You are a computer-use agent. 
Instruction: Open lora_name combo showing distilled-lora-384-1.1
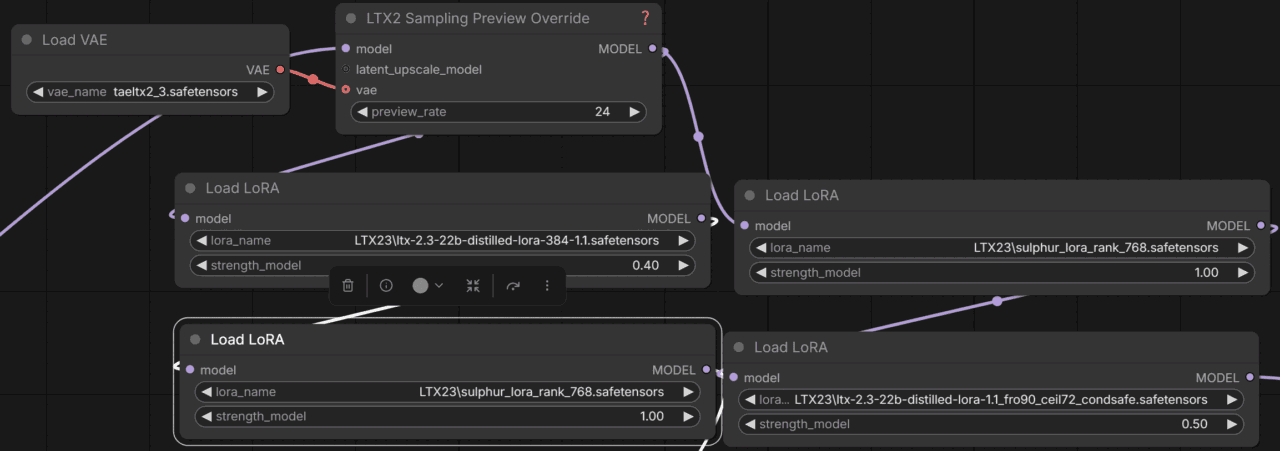[442, 240]
